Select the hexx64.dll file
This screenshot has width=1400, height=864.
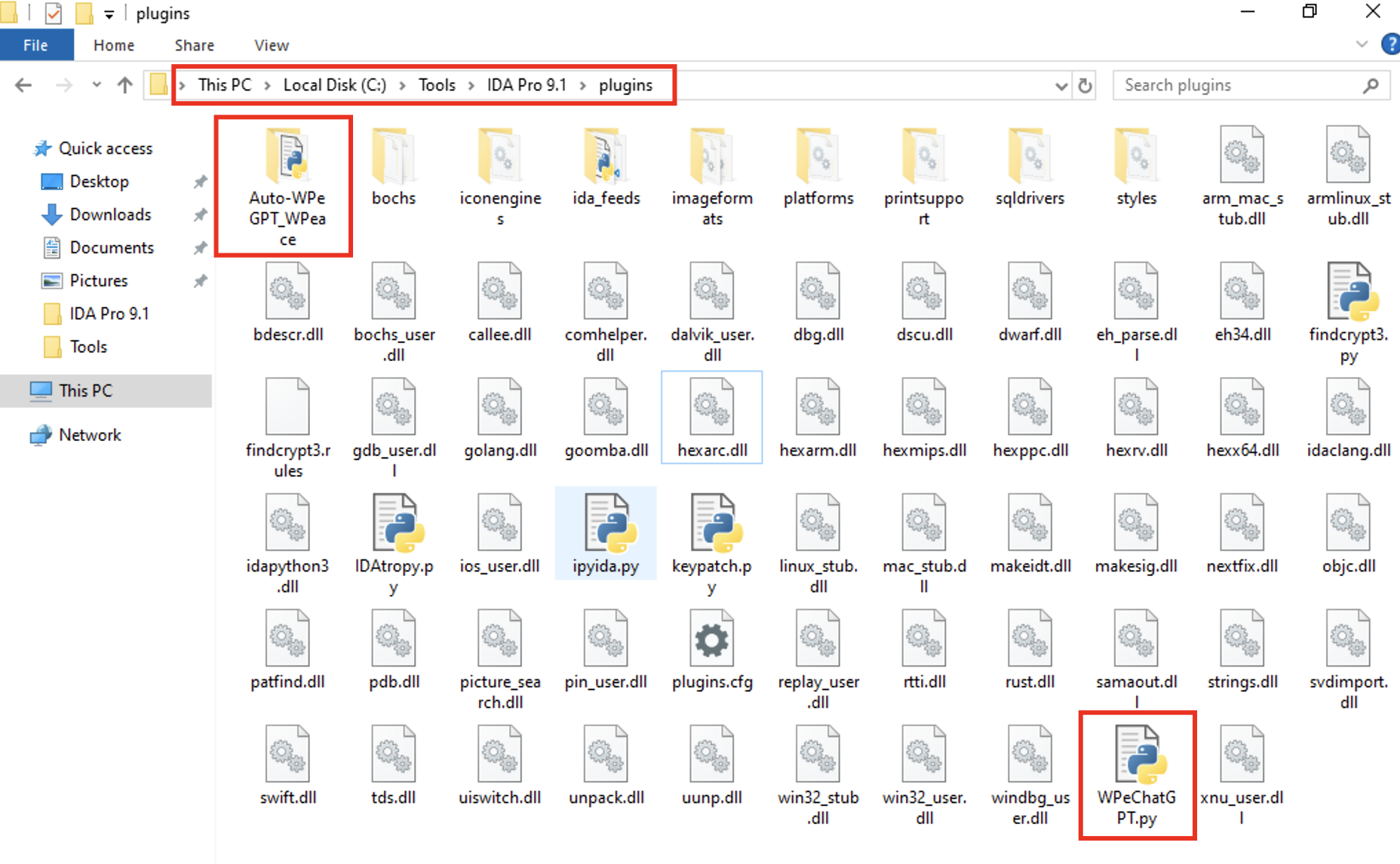[x=1242, y=418]
